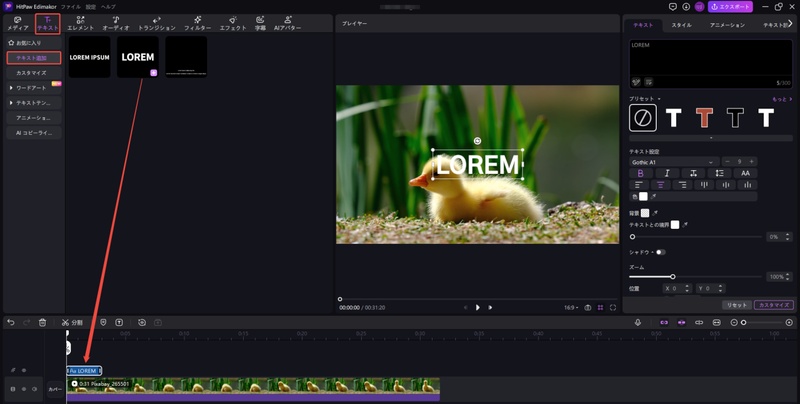Screen dimensions: 800x404
Task: Decrease font size with the minus button
Action: pos(728,162)
